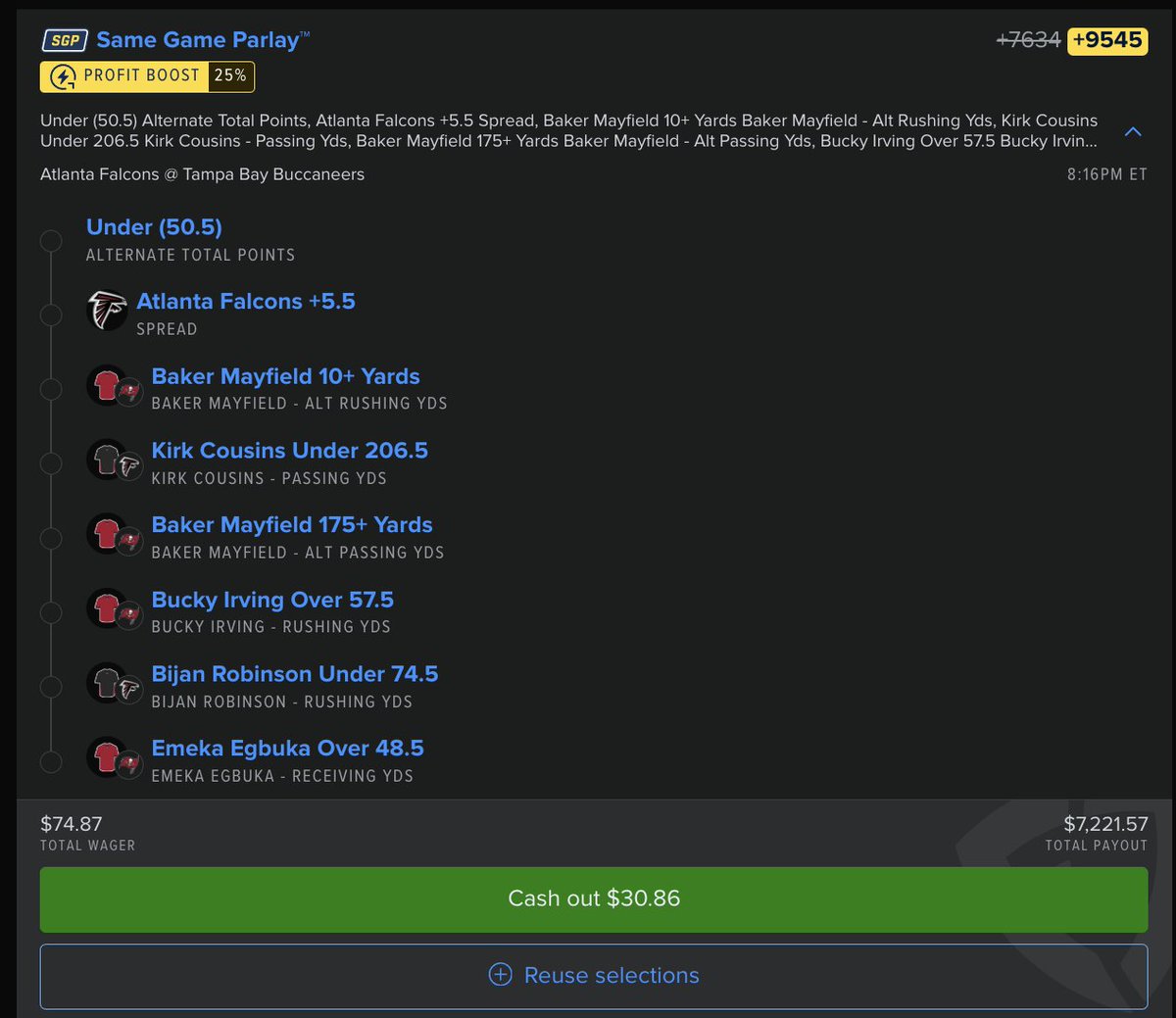This screenshot has width=1176, height=1018.
Task: Click the Cash out $30.86 button
Action: point(594,898)
